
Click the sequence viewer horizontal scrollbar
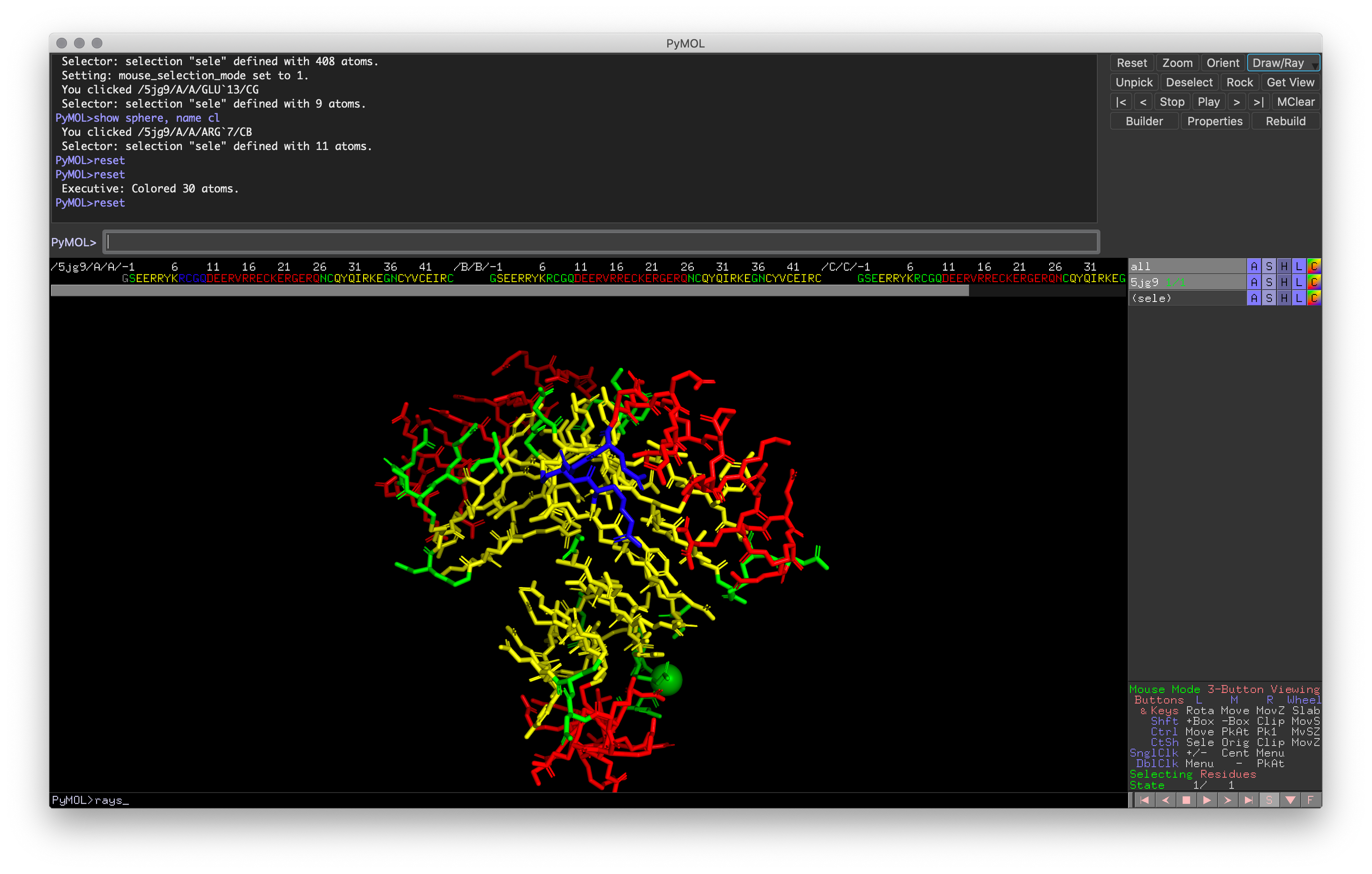tap(509, 290)
